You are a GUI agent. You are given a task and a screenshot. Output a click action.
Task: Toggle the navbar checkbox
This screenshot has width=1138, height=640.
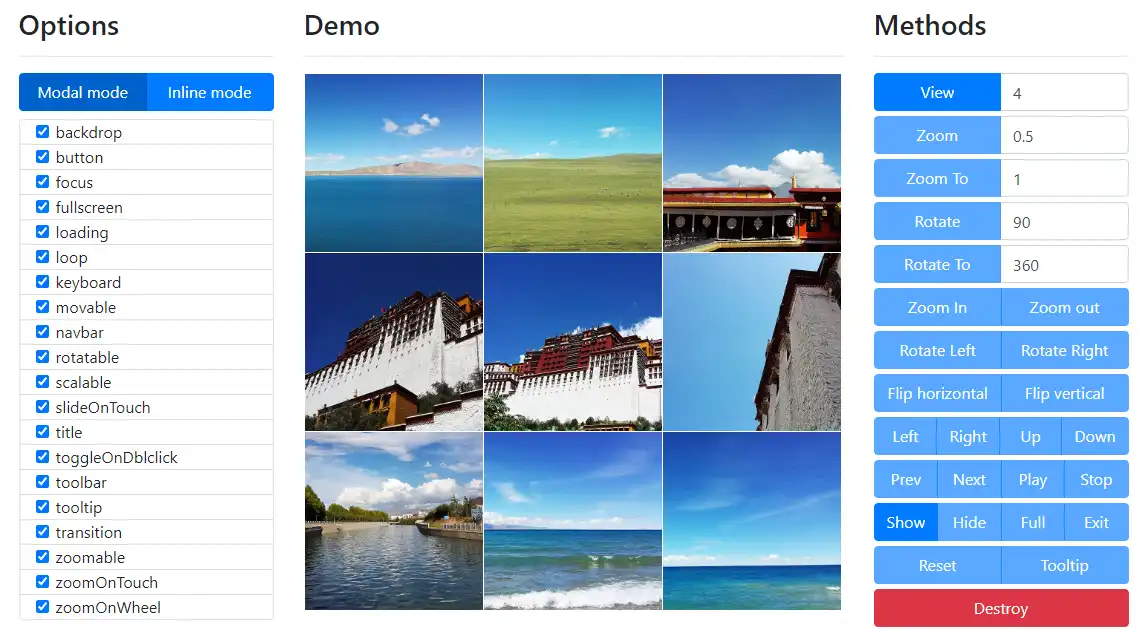pyautogui.click(x=43, y=332)
